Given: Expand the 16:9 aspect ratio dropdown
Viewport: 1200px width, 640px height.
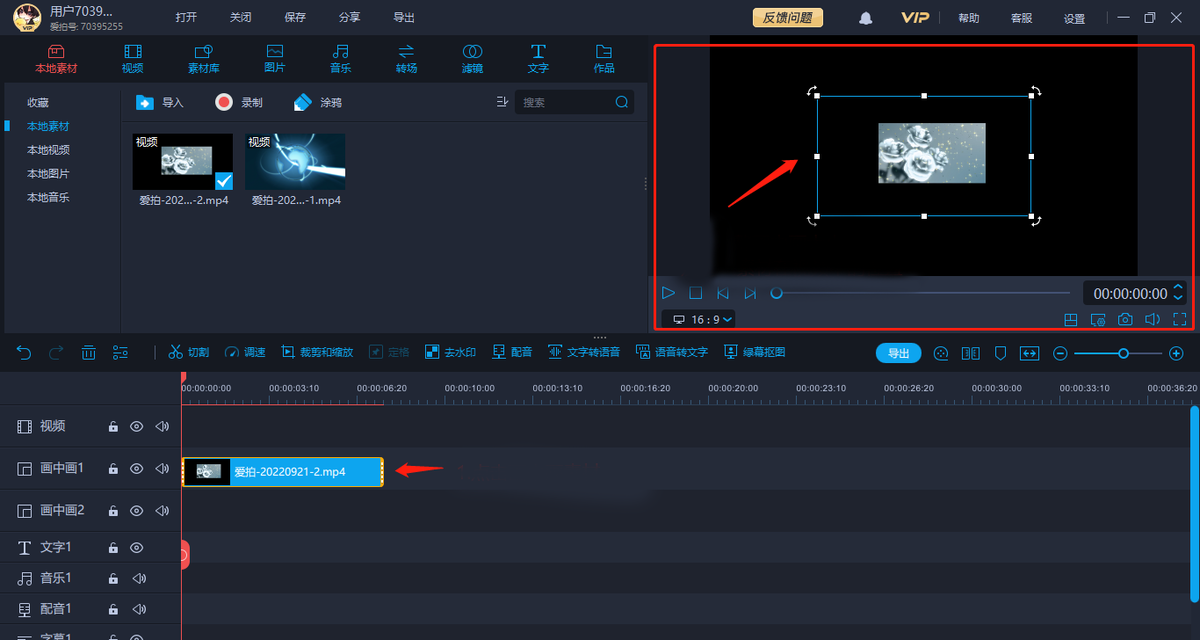Looking at the screenshot, I should point(702,320).
